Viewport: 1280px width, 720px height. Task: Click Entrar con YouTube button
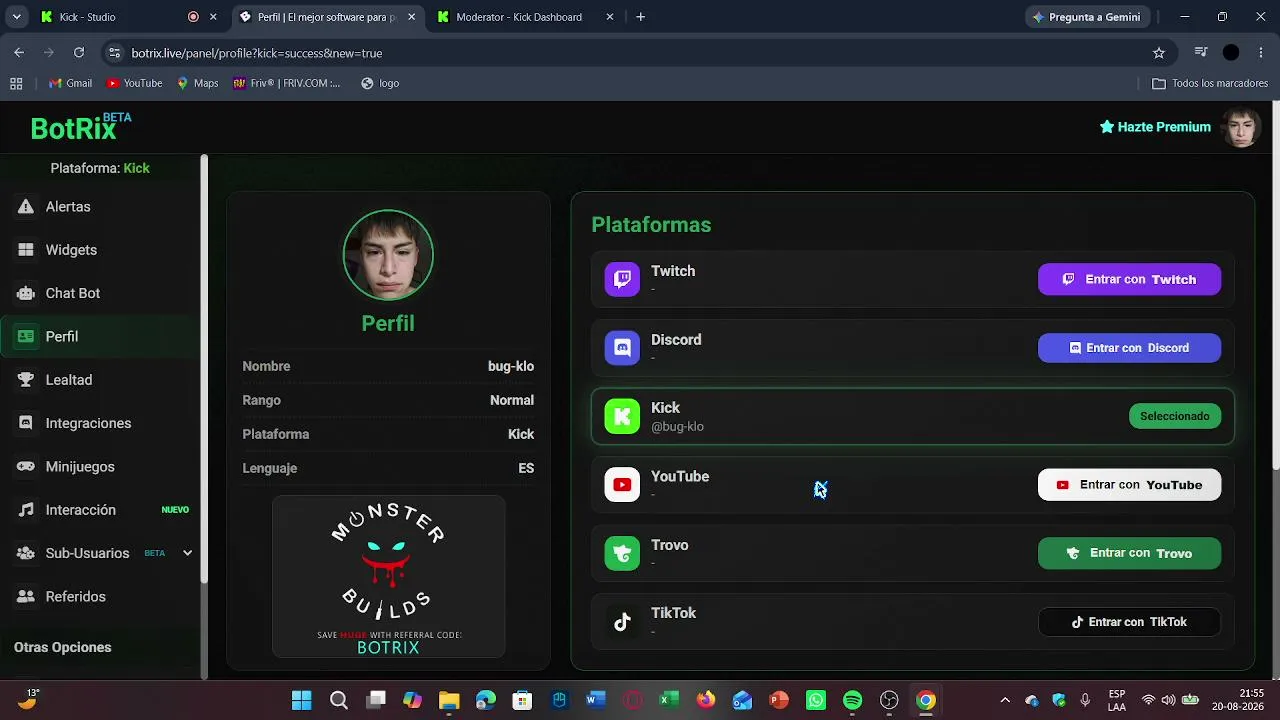1129,485
